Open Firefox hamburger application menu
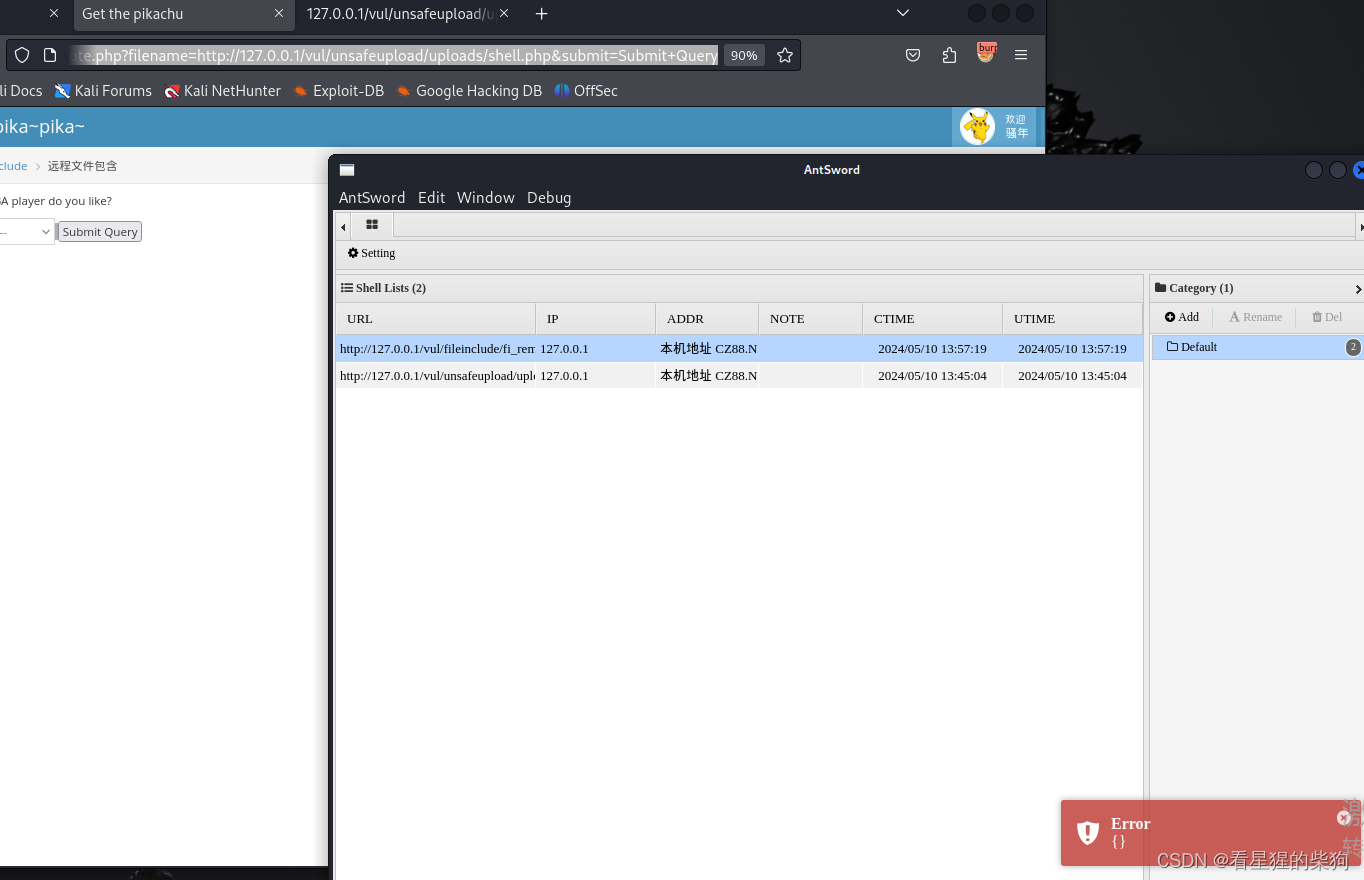This screenshot has width=1364, height=880. [1021, 55]
